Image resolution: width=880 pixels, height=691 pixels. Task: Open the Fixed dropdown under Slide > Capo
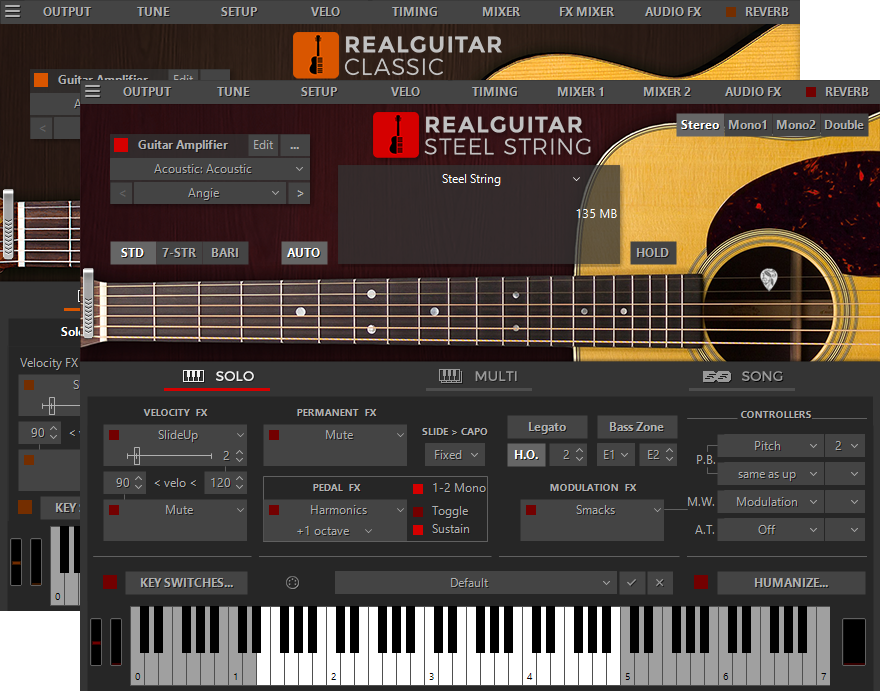click(455, 454)
